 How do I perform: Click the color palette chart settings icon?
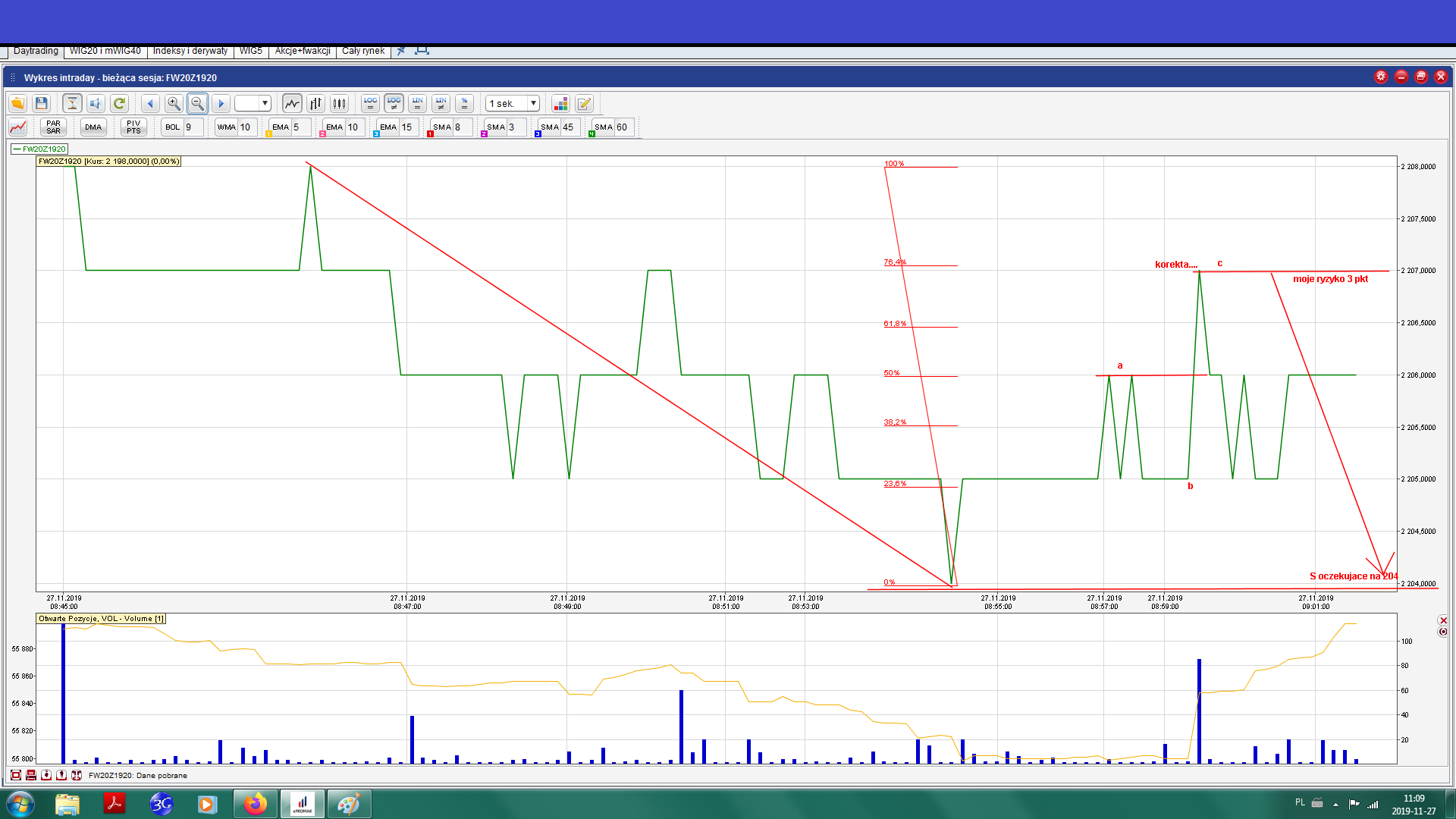pyautogui.click(x=560, y=104)
